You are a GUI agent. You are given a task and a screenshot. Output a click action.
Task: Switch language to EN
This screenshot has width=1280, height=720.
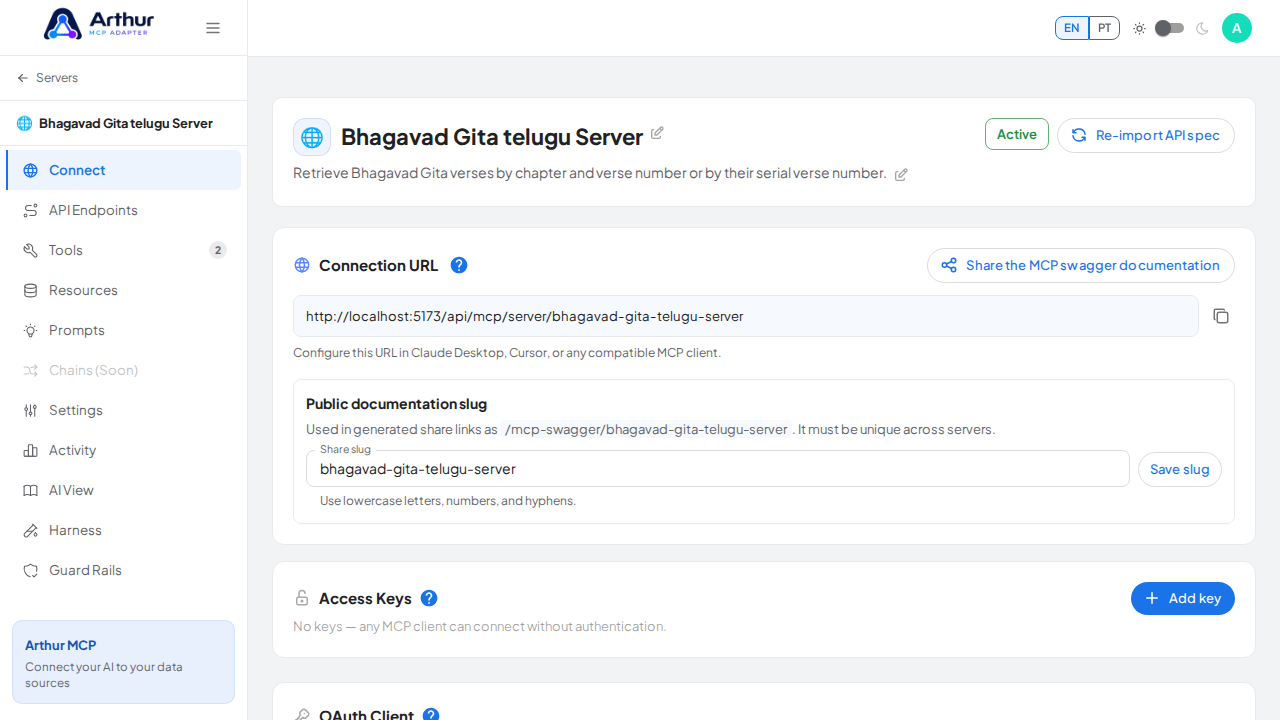click(1072, 28)
